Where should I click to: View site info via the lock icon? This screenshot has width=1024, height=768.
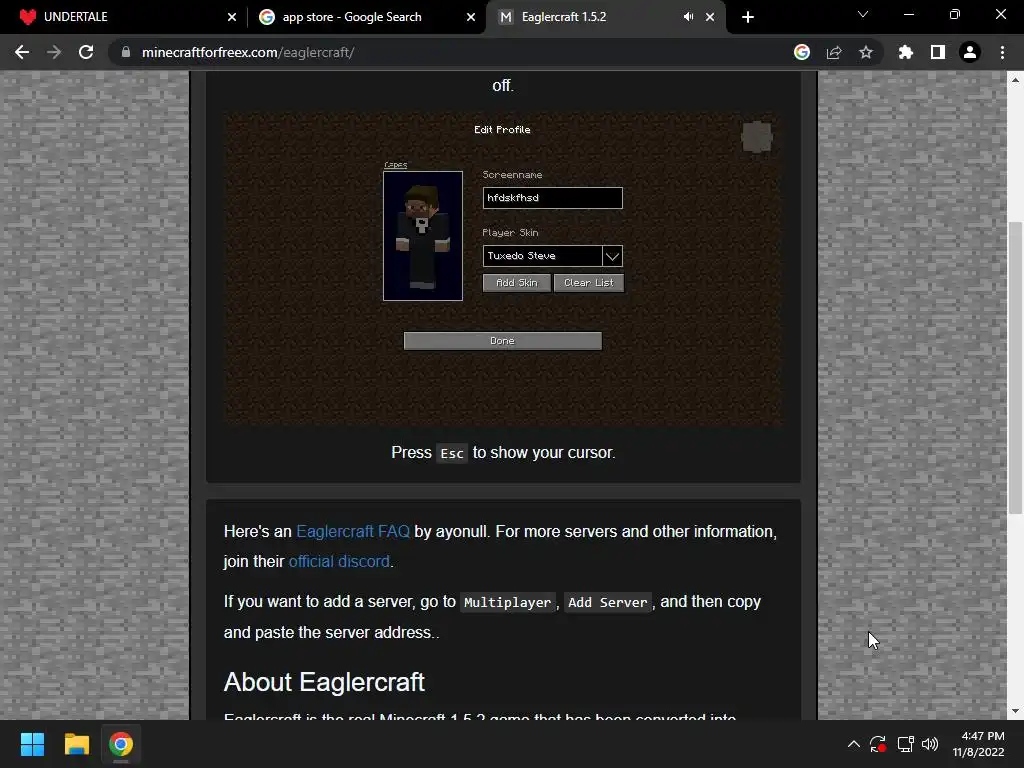click(x=126, y=52)
